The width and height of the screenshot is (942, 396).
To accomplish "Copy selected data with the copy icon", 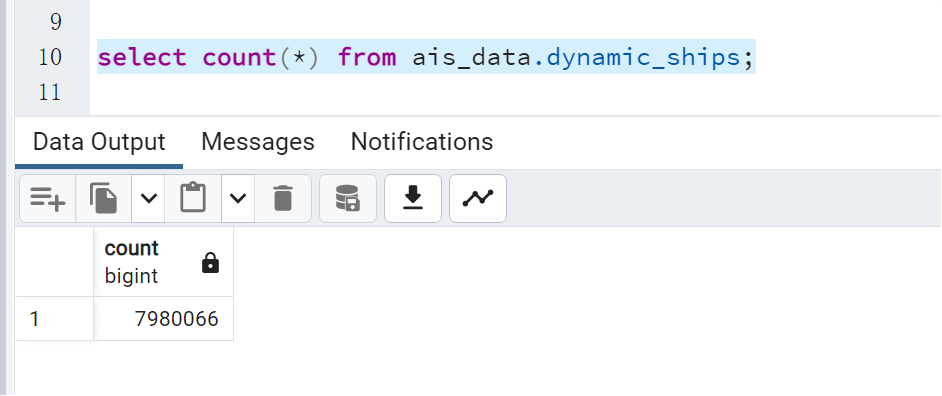I will click(103, 198).
